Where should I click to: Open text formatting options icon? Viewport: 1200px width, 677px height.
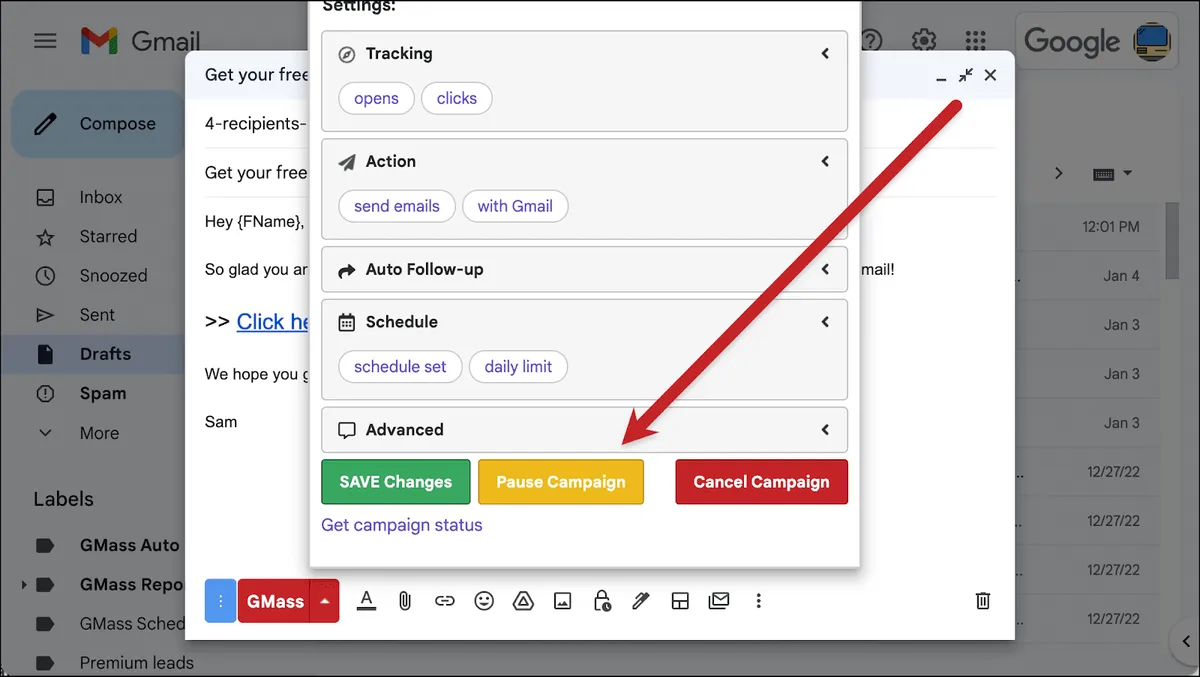[x=367, y=601]
